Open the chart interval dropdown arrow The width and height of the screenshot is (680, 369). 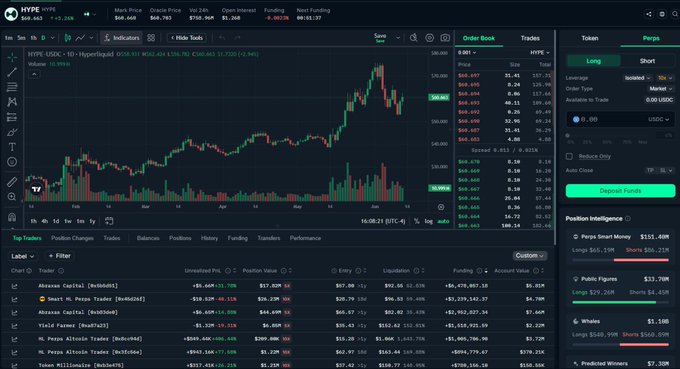pyautogui.click(x=53, y=38)
